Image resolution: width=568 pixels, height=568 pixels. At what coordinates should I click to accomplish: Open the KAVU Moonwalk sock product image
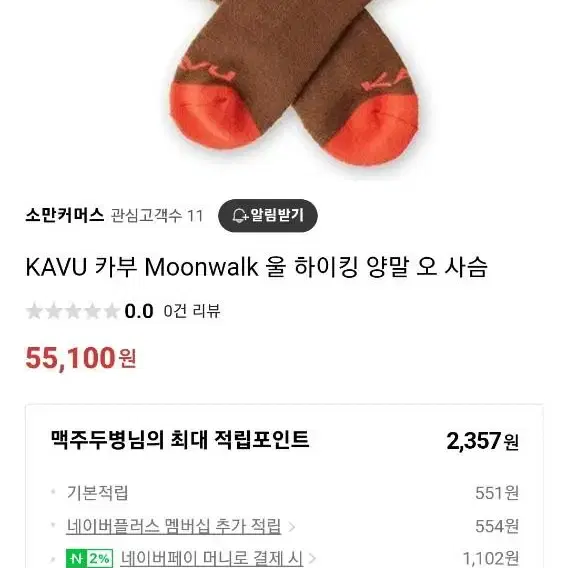point(294,83)
